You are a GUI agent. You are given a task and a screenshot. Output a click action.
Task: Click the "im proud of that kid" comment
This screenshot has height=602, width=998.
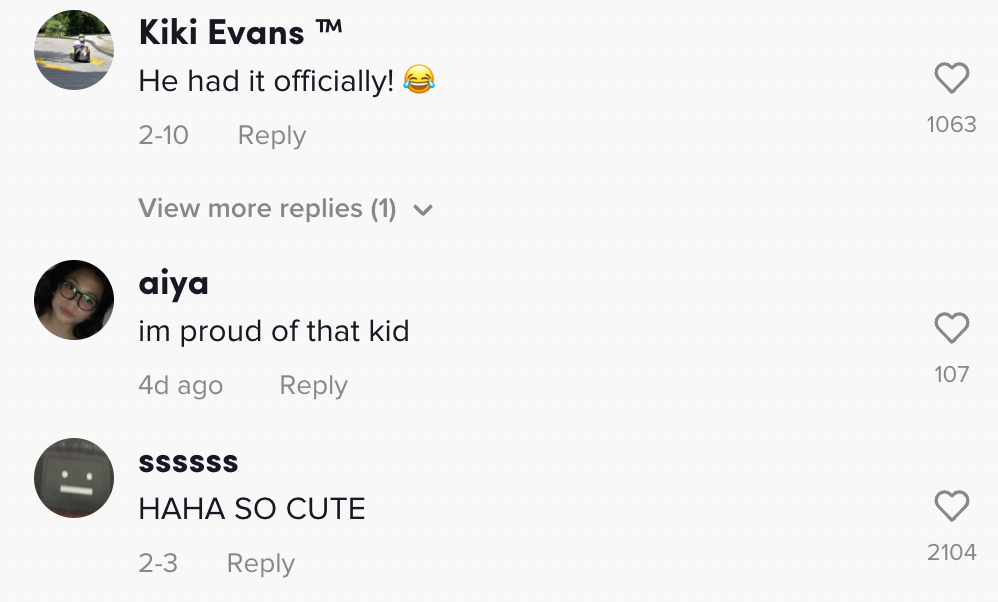(x=274, y=331)
